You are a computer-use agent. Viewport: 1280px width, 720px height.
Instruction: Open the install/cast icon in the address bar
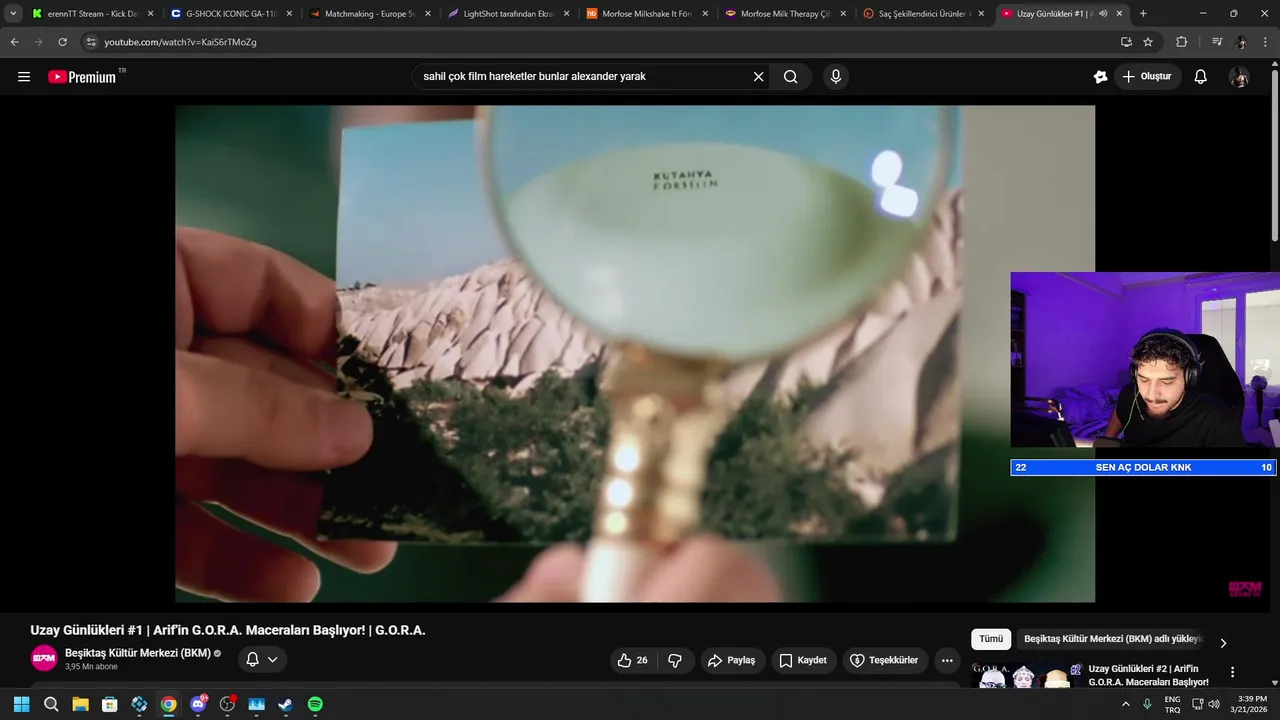[x=1126, y=42]
